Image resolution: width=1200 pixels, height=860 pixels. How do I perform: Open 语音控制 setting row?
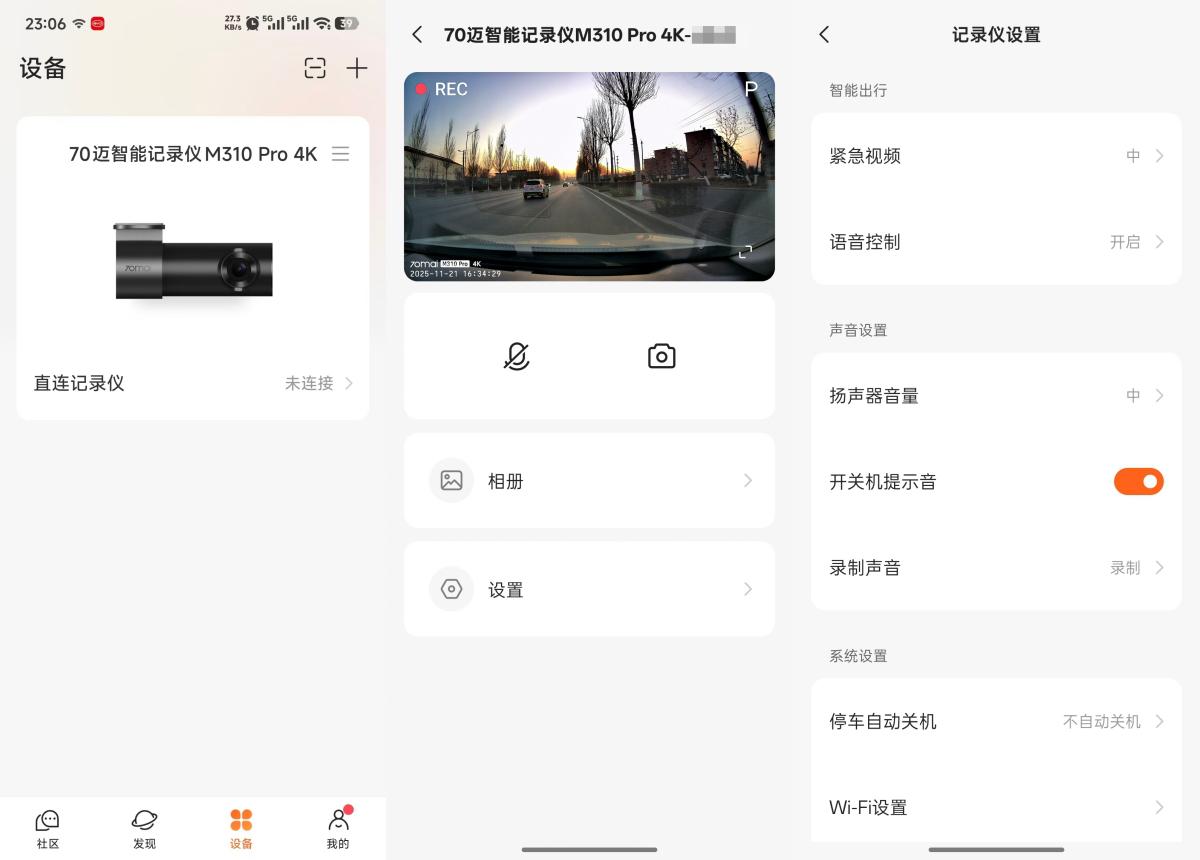(996, 242)
